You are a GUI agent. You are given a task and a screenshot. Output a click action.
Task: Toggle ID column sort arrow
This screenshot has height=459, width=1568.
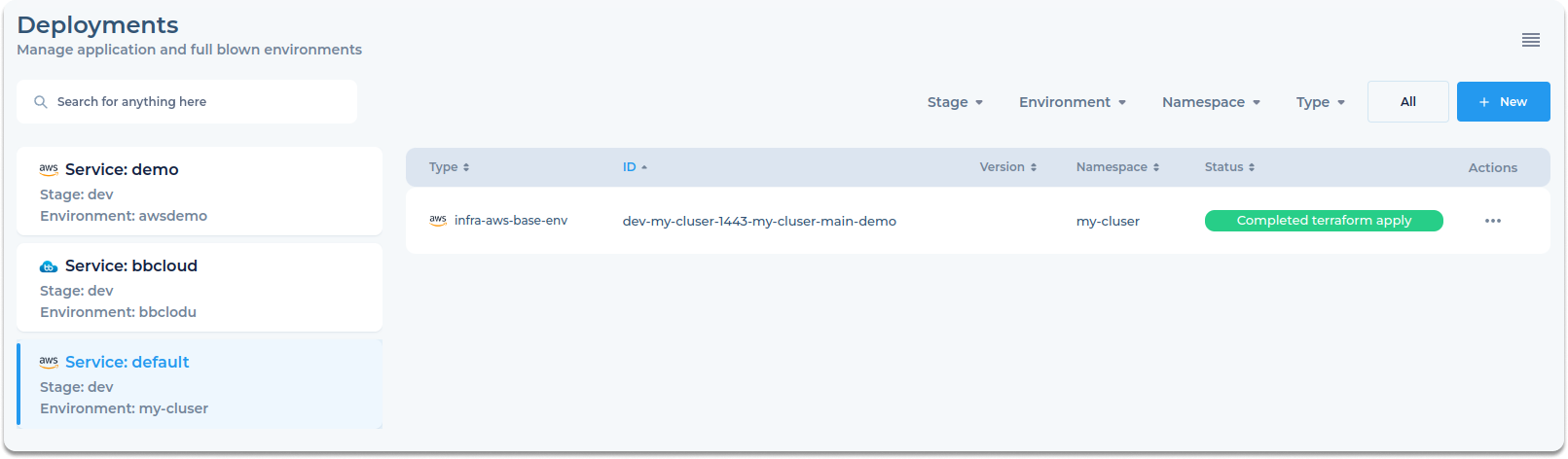644,167
